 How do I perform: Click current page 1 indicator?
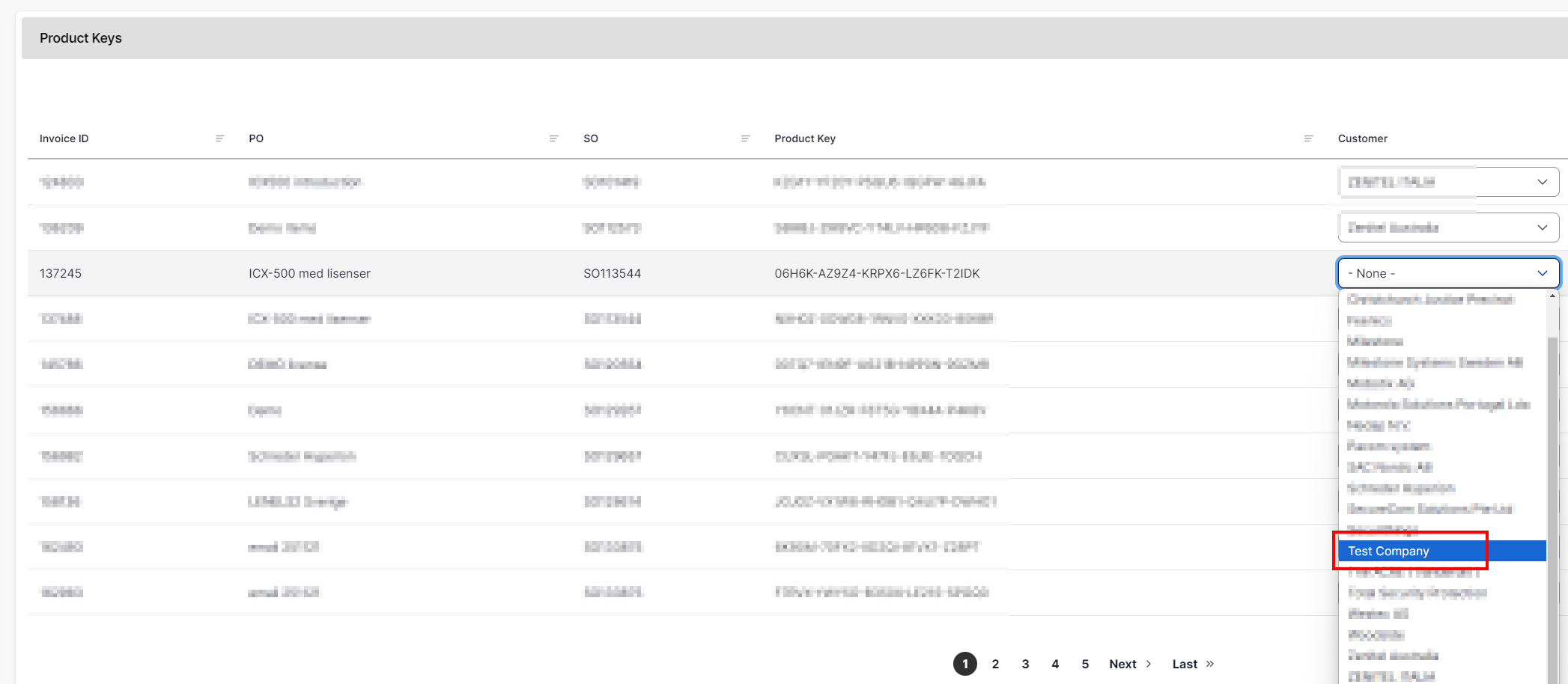(x=965, y=664)
